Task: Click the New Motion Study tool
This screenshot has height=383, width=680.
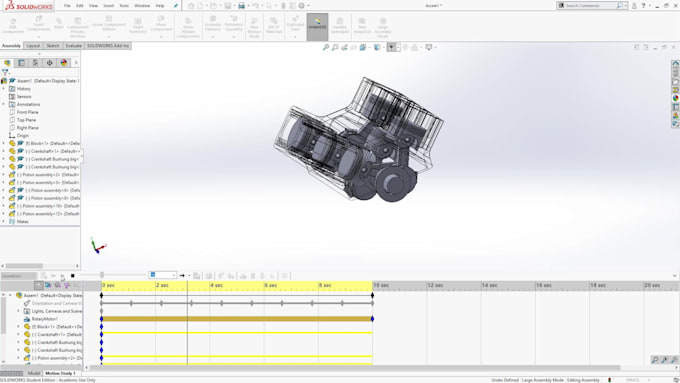Action: (254, 28)
